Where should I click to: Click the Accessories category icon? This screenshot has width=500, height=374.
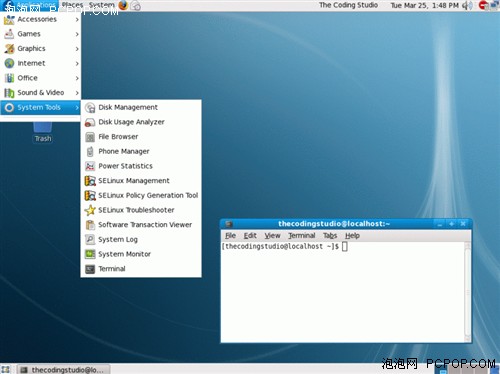tap(9, 20)
